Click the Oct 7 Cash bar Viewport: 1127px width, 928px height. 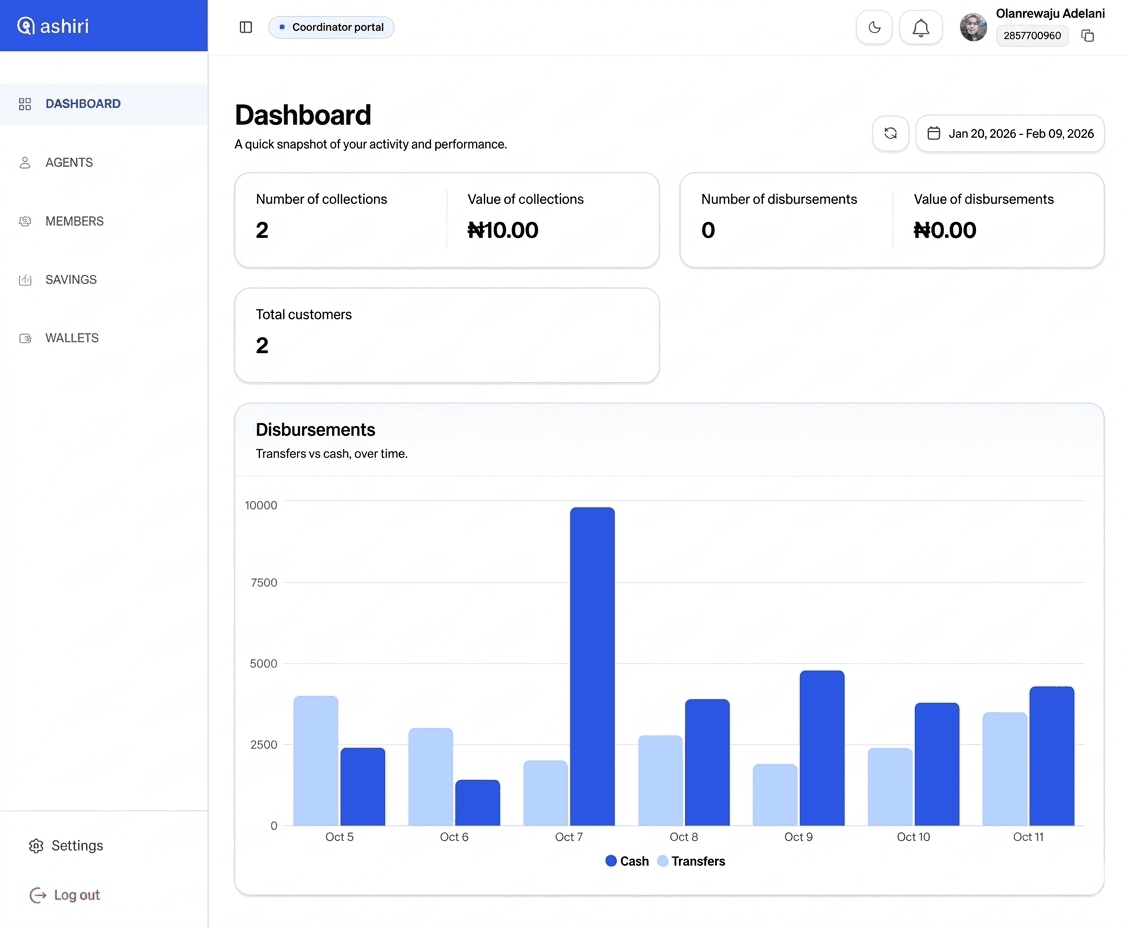(x=592, y=666)
